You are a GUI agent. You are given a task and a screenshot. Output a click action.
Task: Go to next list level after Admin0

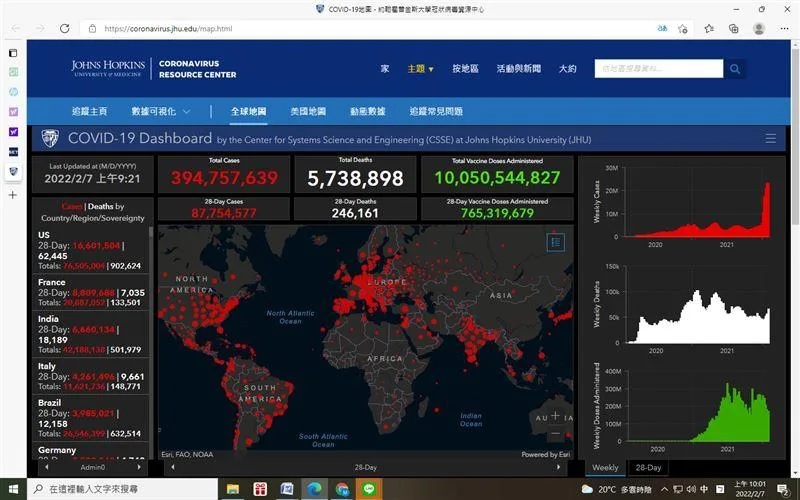coord(139,467)
